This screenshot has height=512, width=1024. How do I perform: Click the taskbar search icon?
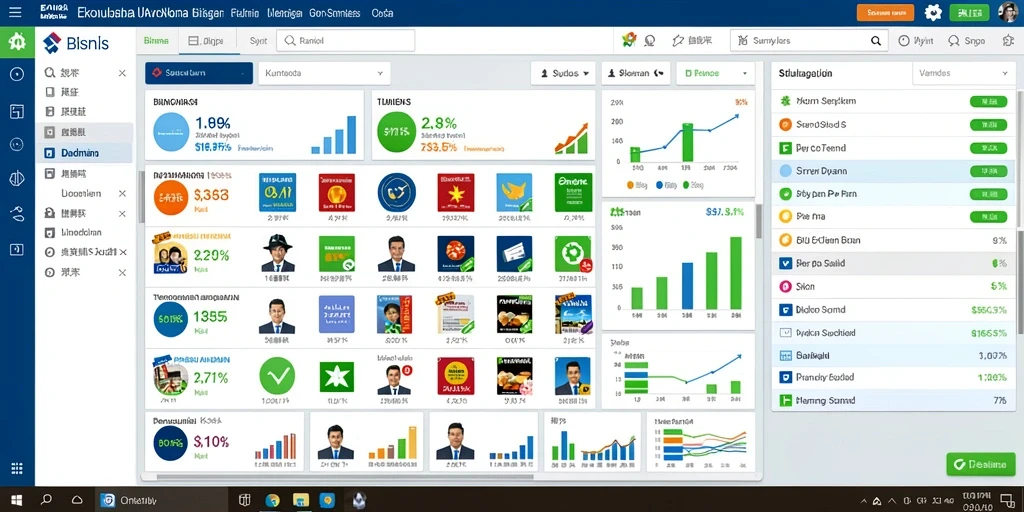pyautogui.click(x=46, y=500)
